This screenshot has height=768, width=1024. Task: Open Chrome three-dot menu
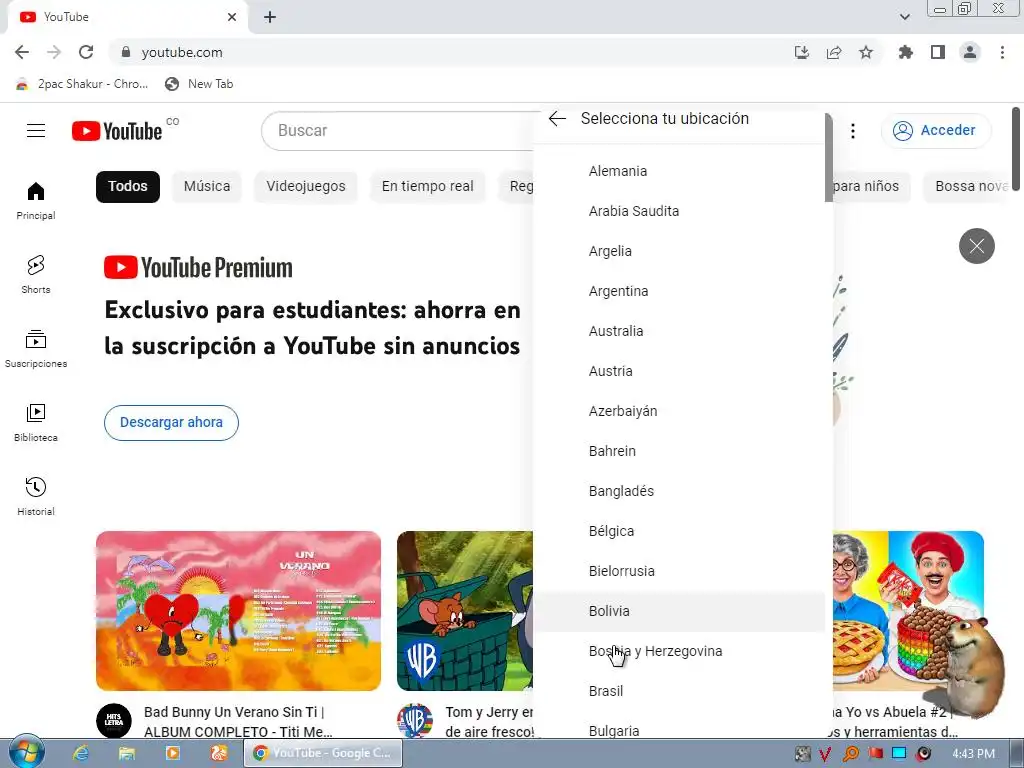pyautogui.click(x=1002, y=52)
